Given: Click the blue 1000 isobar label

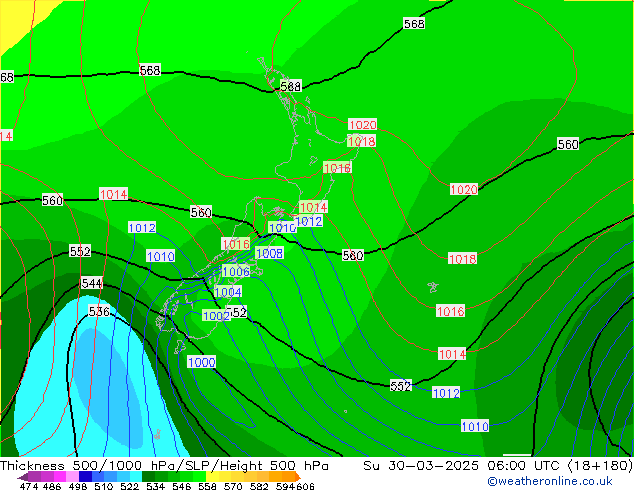Looking at the screenshot, I should (x=201, y=362).
